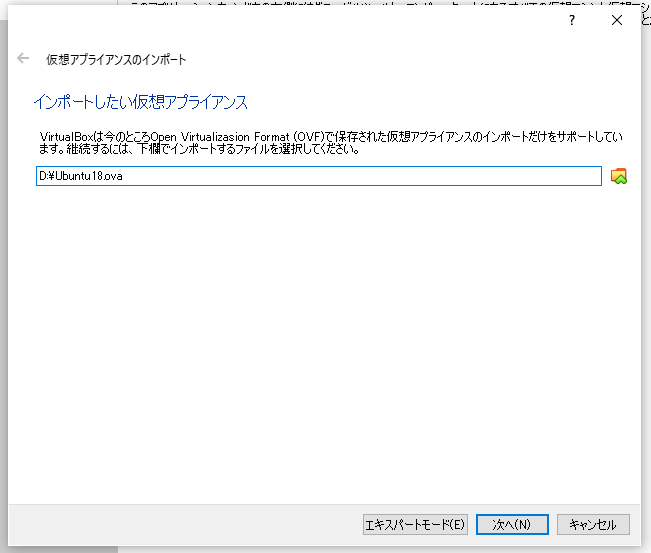Cancel with キャンセル button
651x553 pixels.
click(593, 525)
